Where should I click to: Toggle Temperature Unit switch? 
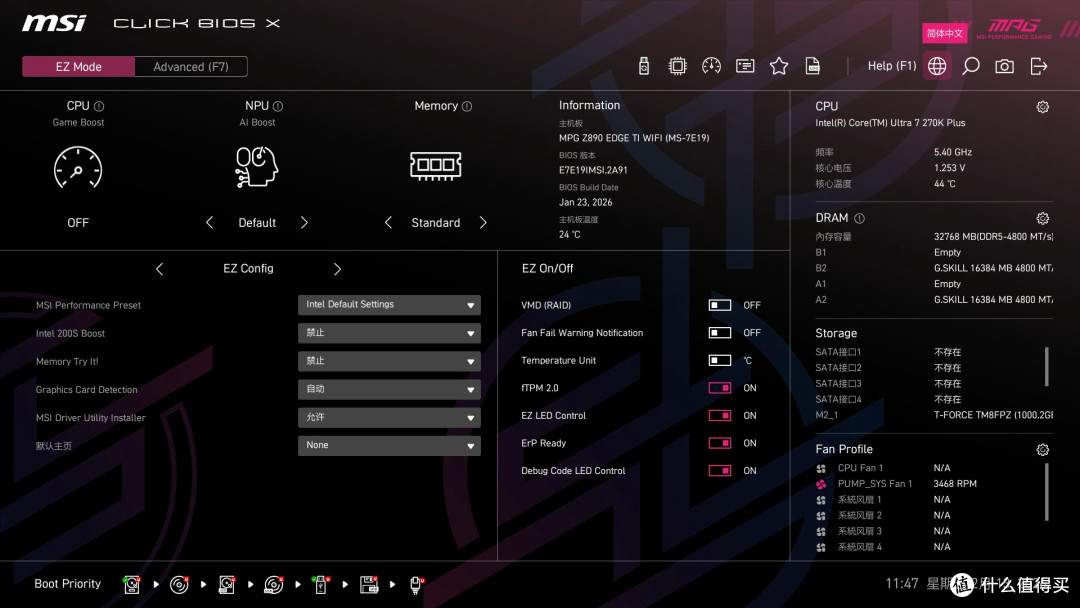[720, 360]
